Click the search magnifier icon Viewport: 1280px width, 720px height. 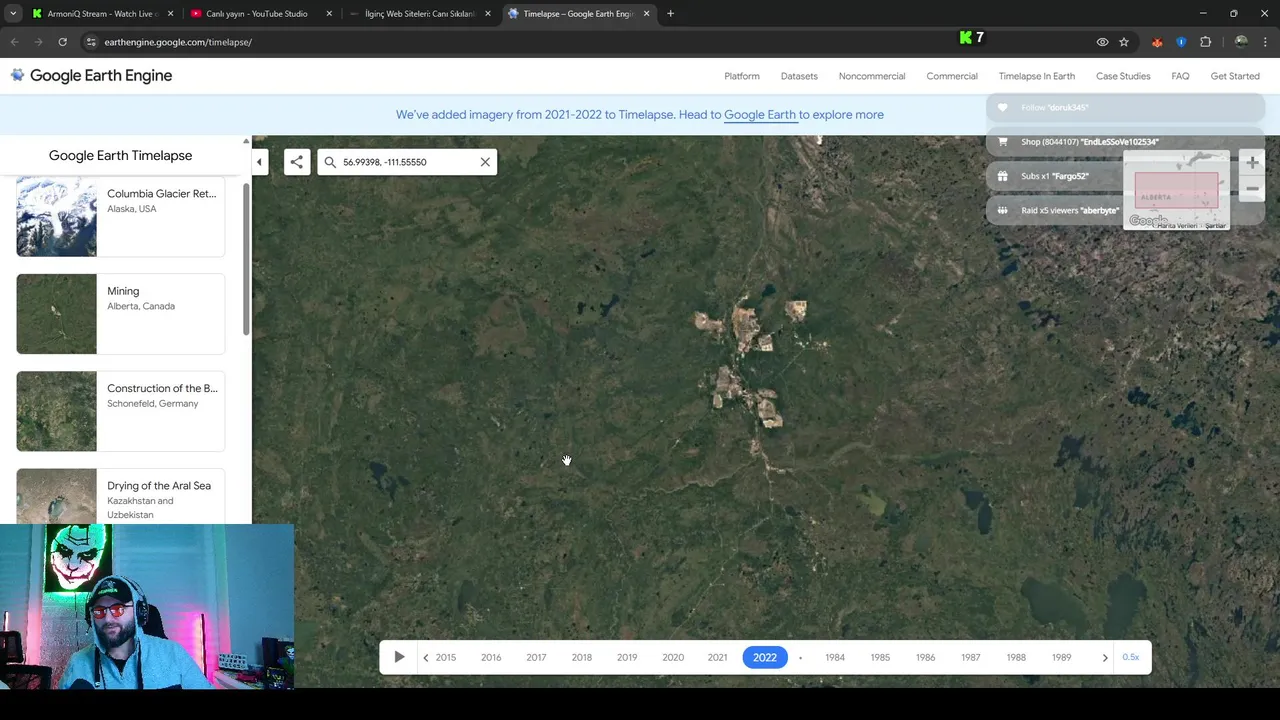click(x=330, y=162)
